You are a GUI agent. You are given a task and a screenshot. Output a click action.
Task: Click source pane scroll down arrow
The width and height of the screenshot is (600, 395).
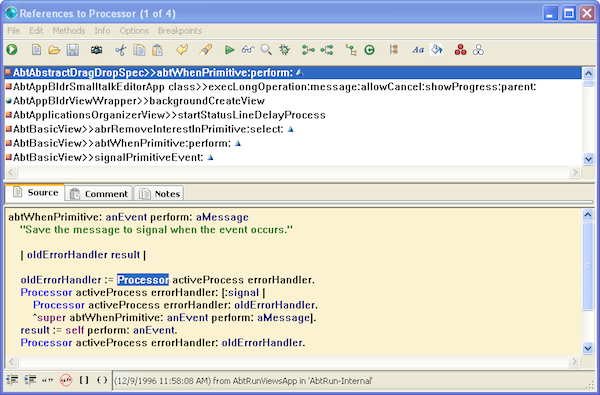tap(588, 348)
